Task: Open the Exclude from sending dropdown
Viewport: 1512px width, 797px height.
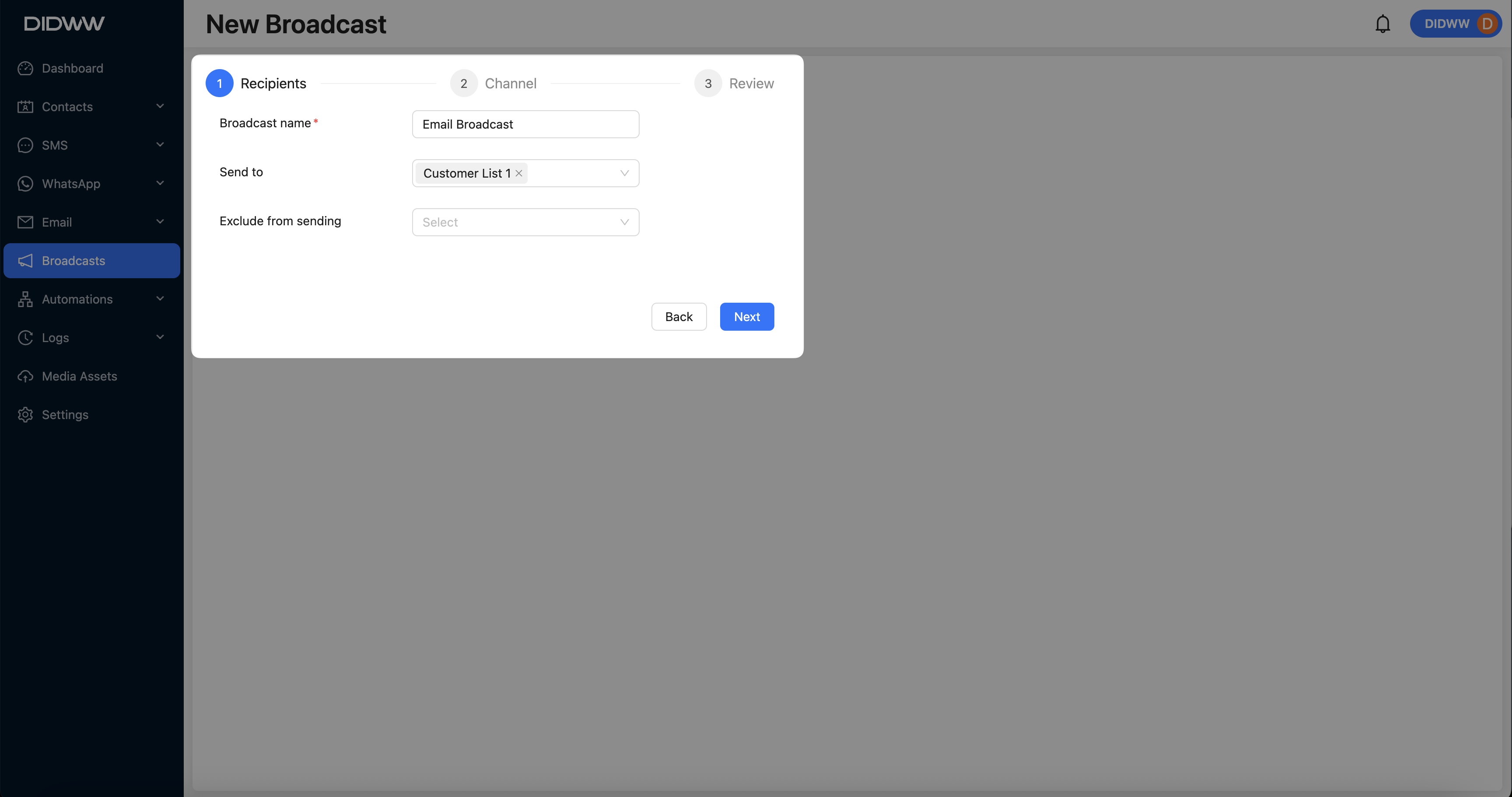Action: coord(525,222)
